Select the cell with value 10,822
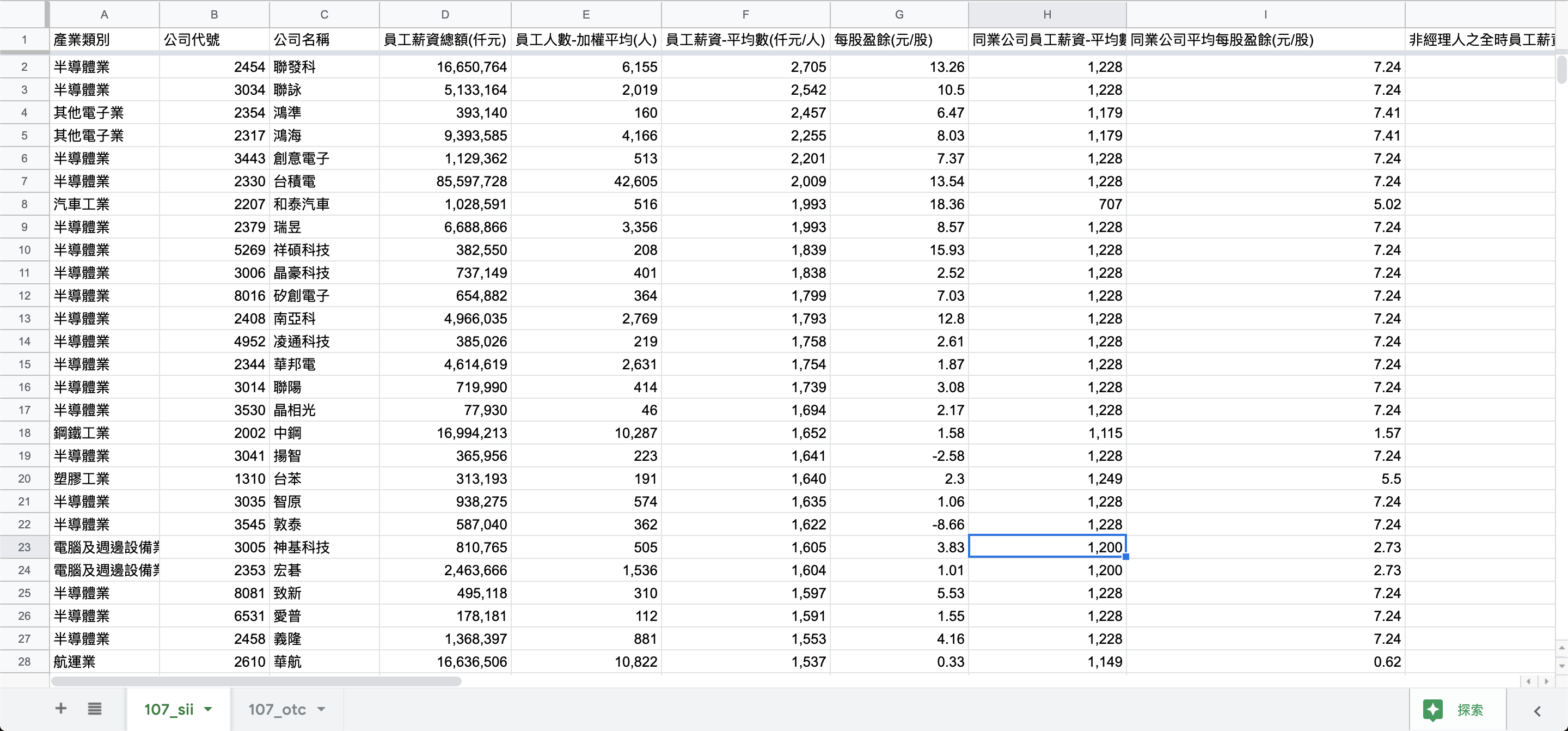 (586, 662)
